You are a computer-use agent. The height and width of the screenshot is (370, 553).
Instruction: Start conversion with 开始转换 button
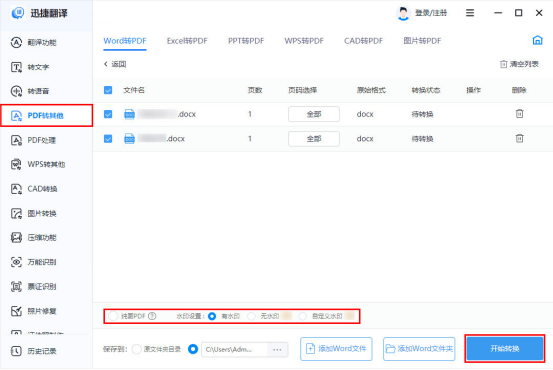point(505,349)
